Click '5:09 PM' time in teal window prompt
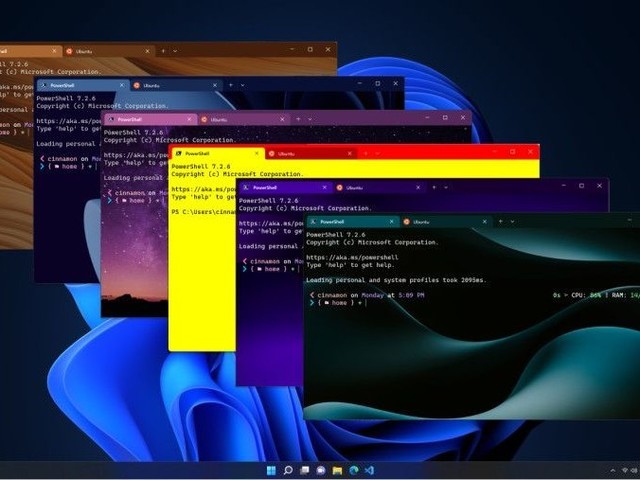Screen dimensions: 640x480 pos(411,295)
